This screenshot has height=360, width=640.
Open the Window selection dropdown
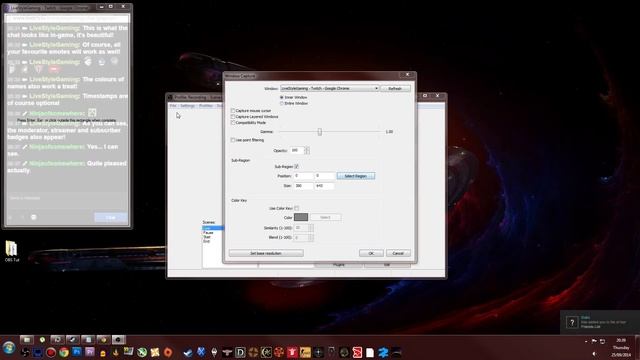click(x=329, y=89)
